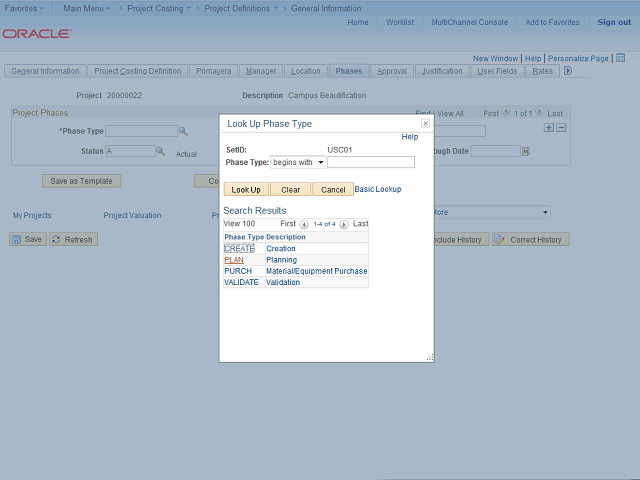Click View 100 in search results
The image size is (640, 480).
pos(240,224)
